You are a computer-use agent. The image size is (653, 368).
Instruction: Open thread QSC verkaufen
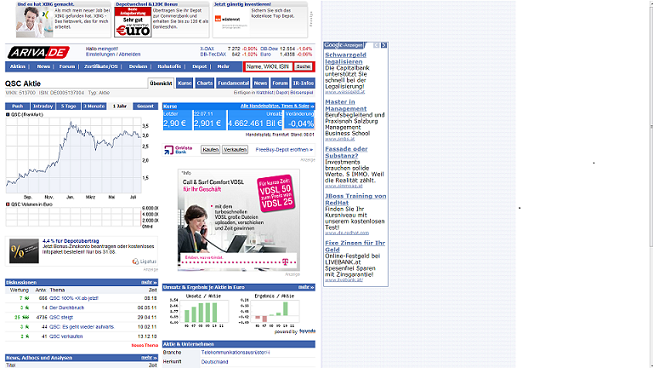pyautogui.click(x=66, y=336)
